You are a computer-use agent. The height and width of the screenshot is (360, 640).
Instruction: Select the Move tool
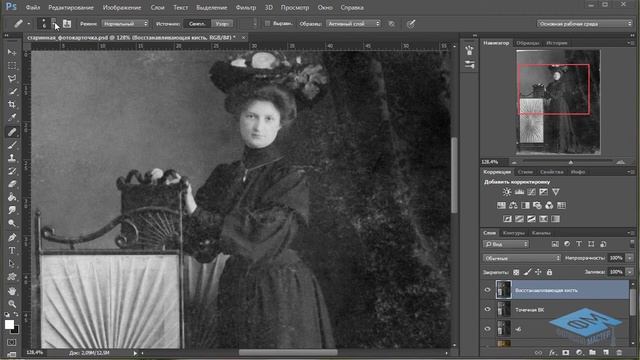point(12,52)
